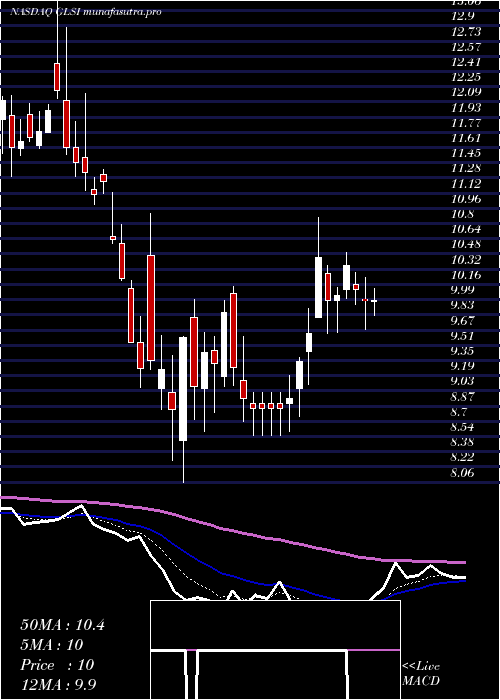Click the 11.61 price axis label
The image size is (500, 700).
pyautogui.click(x=466, y=138)
